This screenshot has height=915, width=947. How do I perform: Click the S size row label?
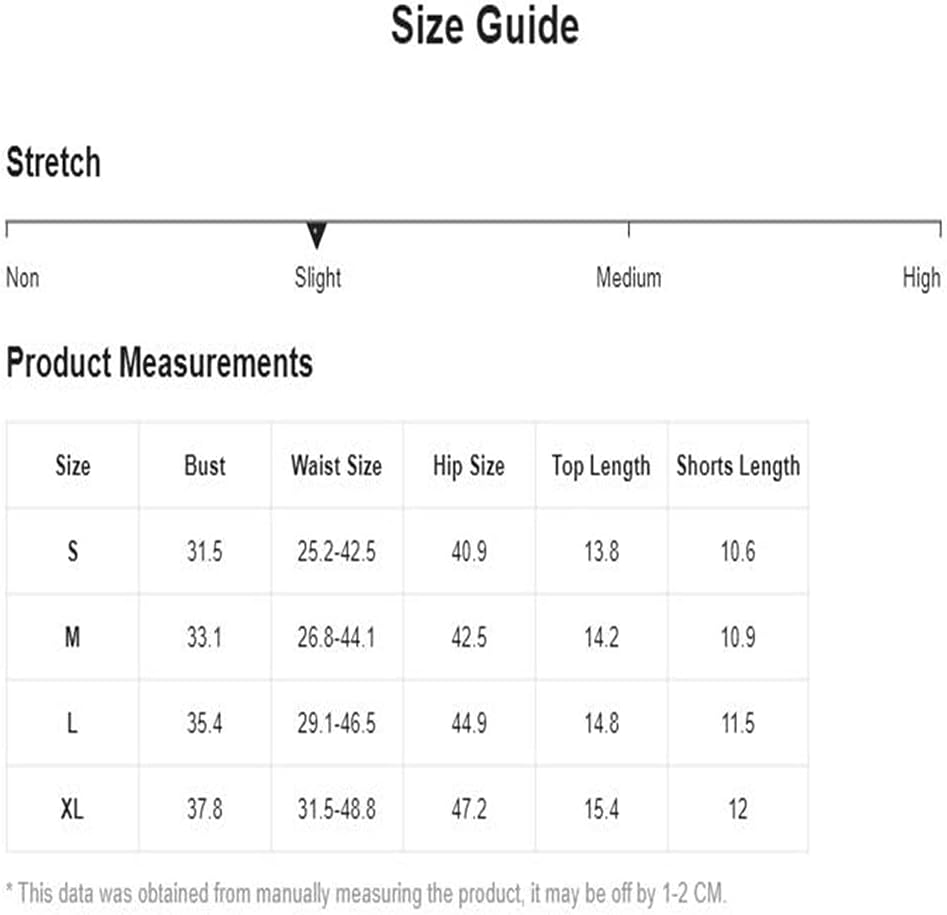[72, 551]
